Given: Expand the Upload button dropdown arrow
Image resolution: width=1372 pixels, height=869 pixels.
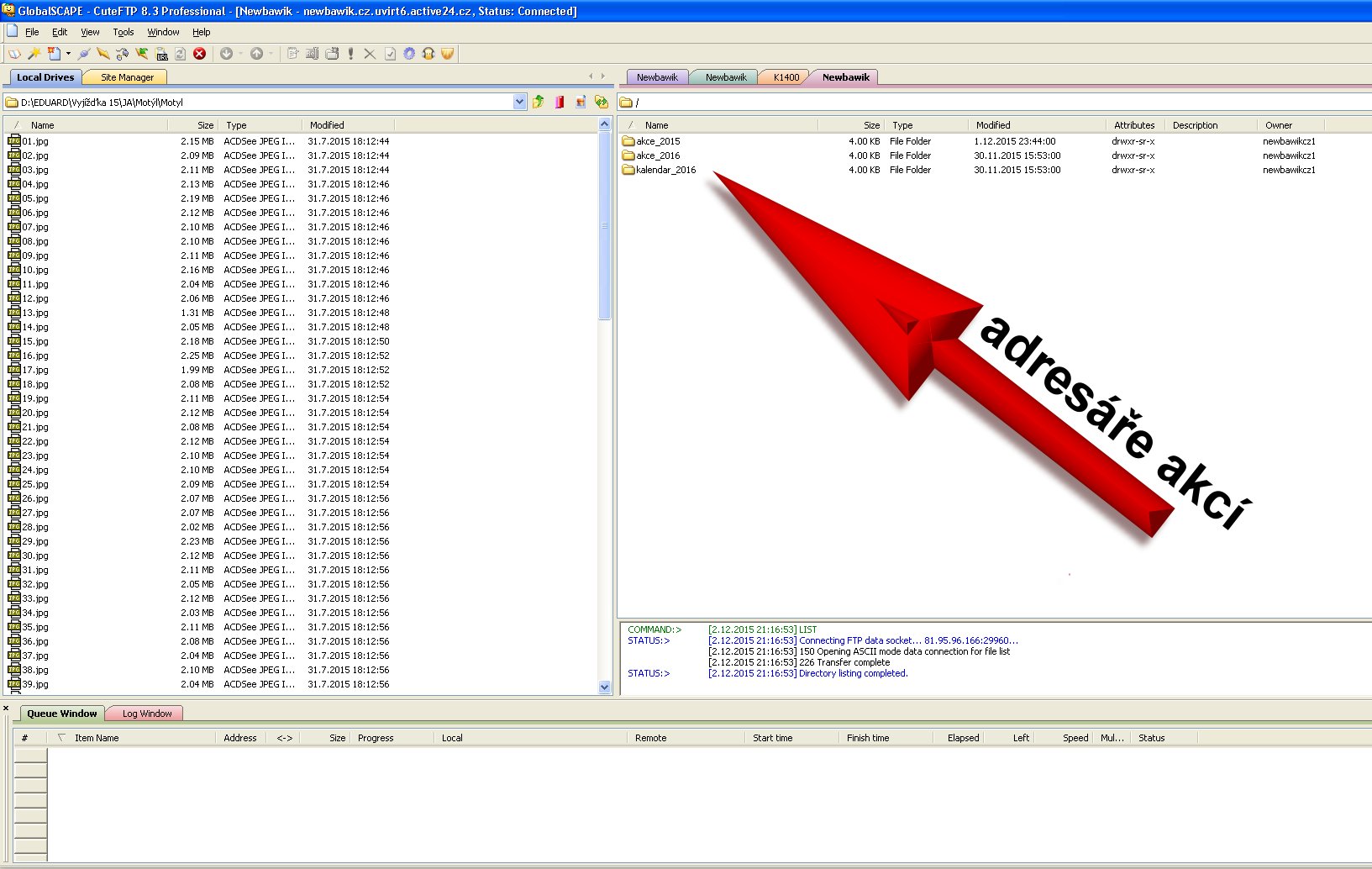Looking at the screenshot, I should point(271,54).
